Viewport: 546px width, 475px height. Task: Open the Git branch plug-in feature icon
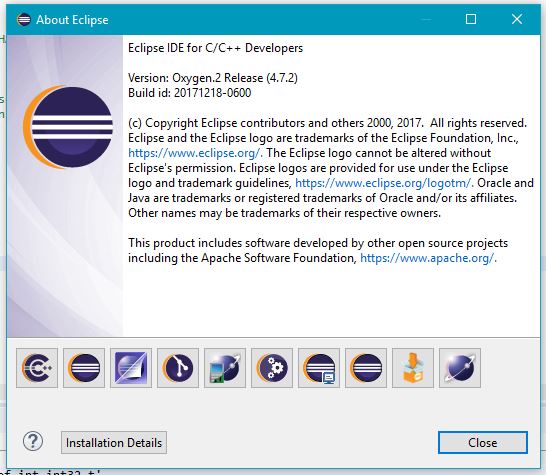178,368
